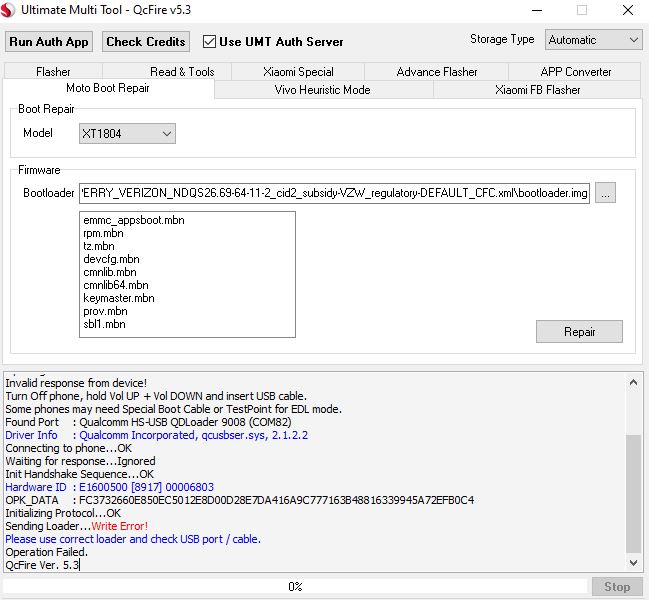649x600 pixels.
Task: Expand the Model XT1804 dropdown
Action: [x=127, y=134]
